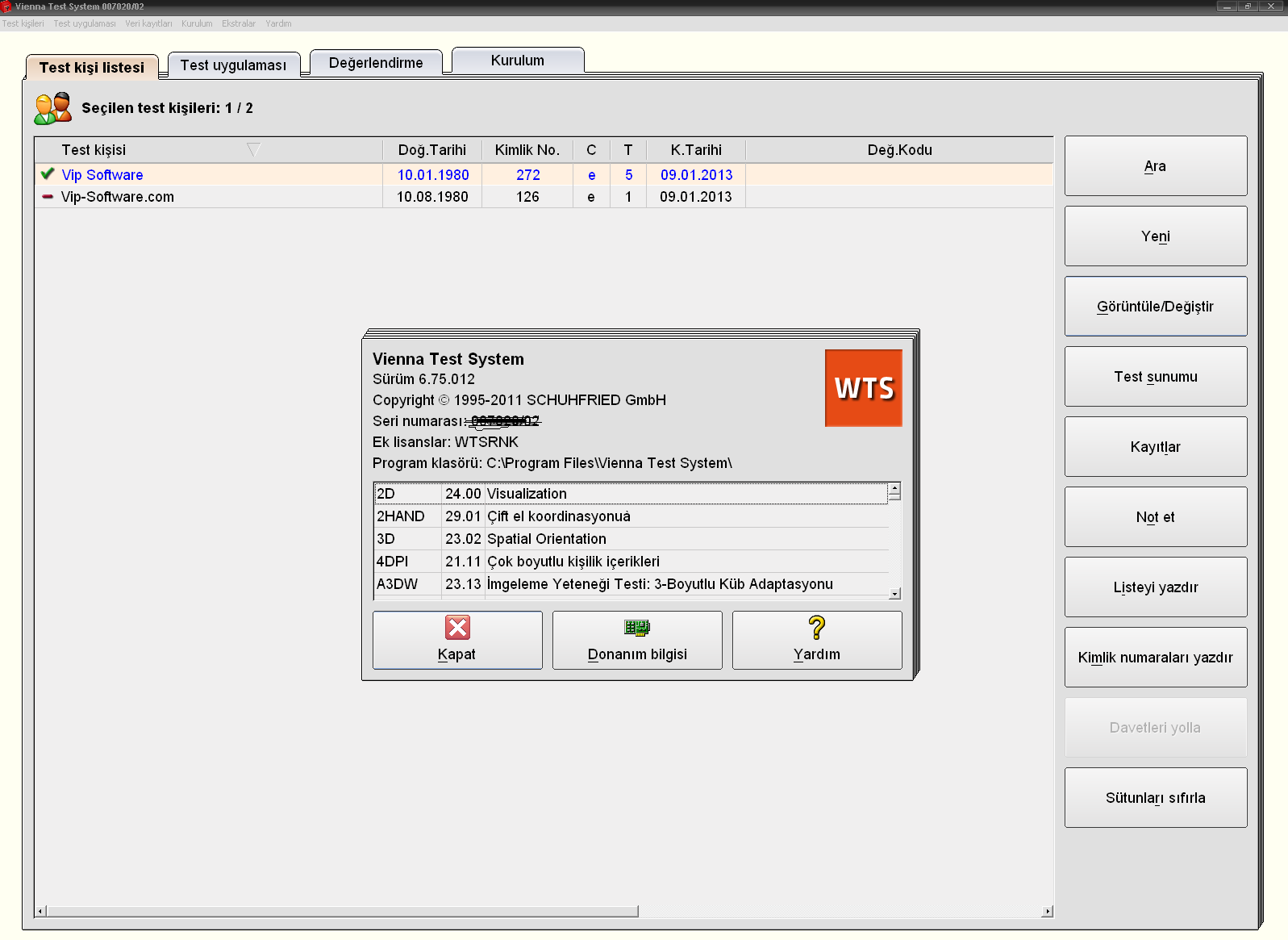Click the test persons icon above the list

pyautogui.click(x=53, y=108)
